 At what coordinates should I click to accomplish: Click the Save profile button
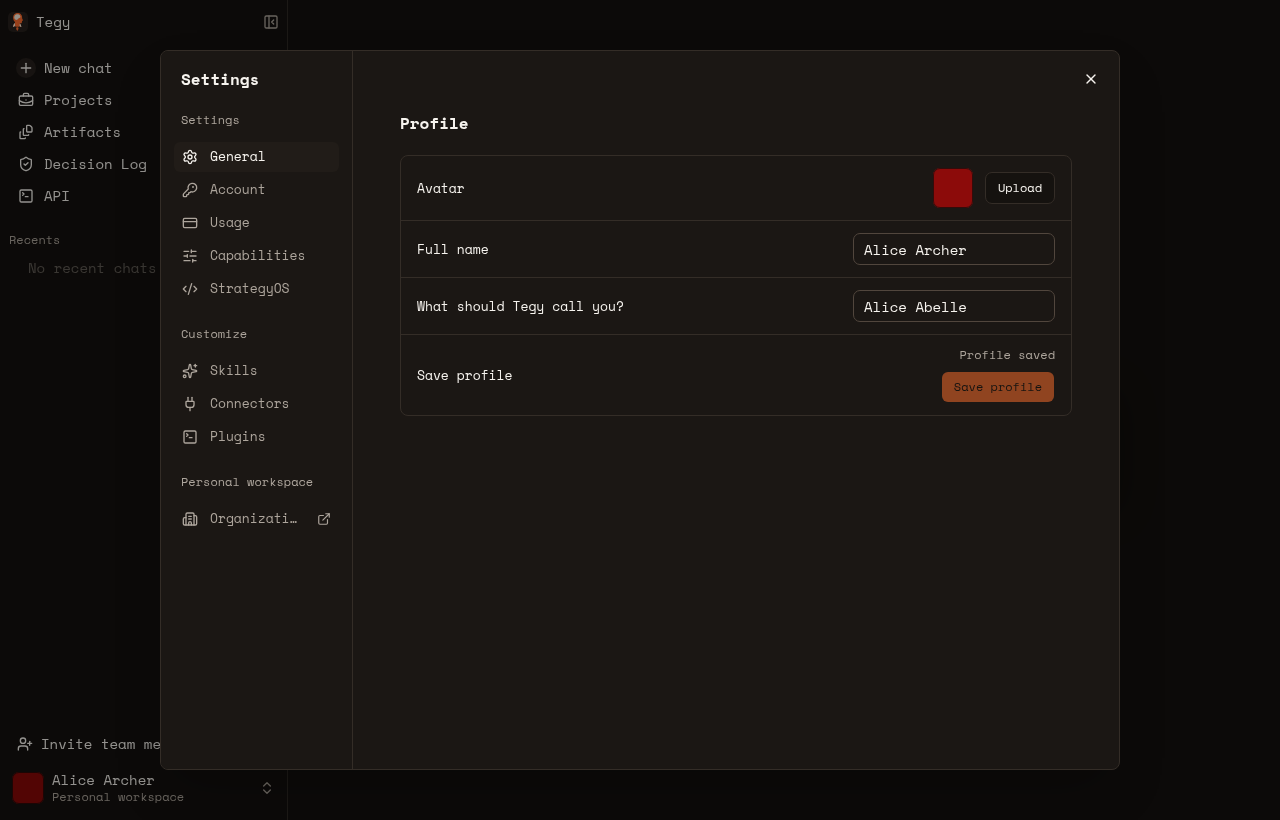(x=998, y=387)
